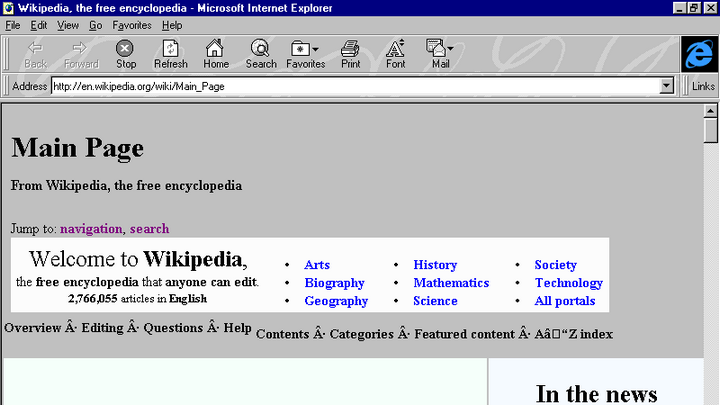720x405 pixels.
Task: Click the vertical scrollbar thumb
Action: coord(710,130)
